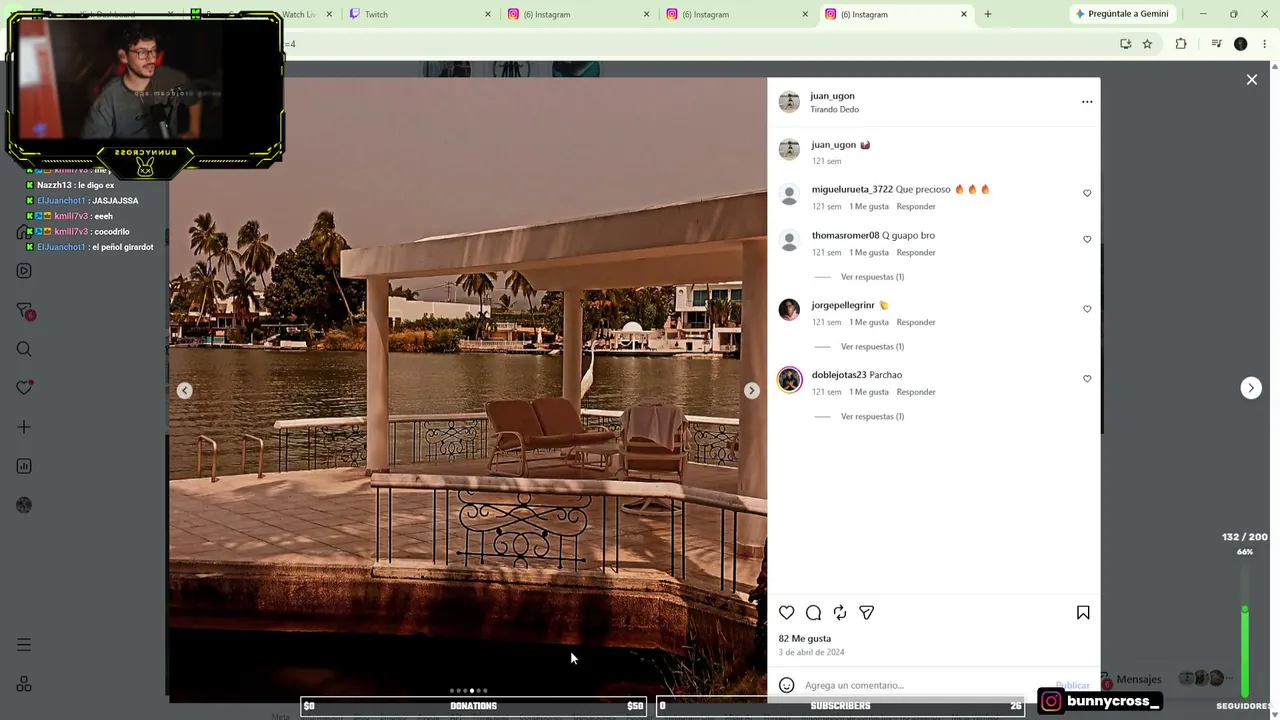Click the install app icon in the address bar
1280x720 pixels.
1126,44
